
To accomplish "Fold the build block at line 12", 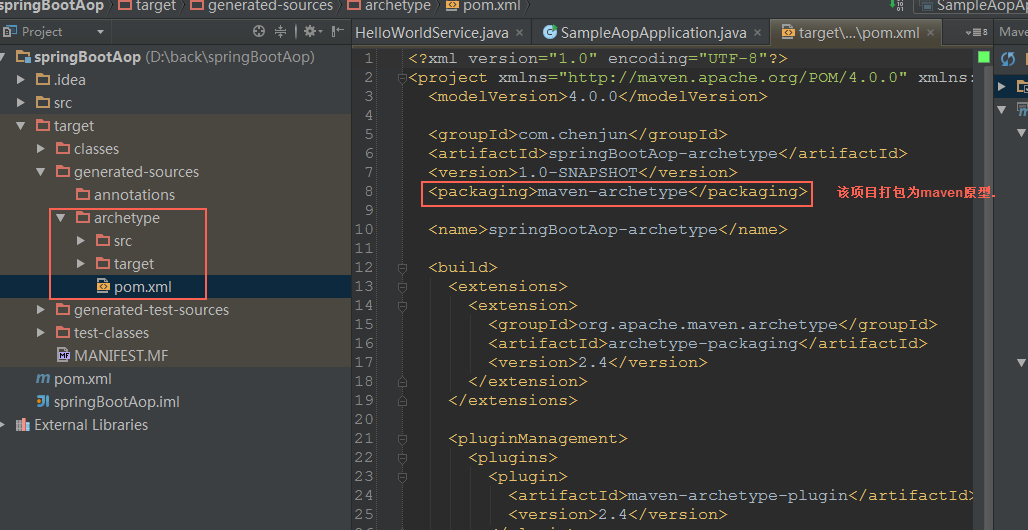I will point(402,268).
